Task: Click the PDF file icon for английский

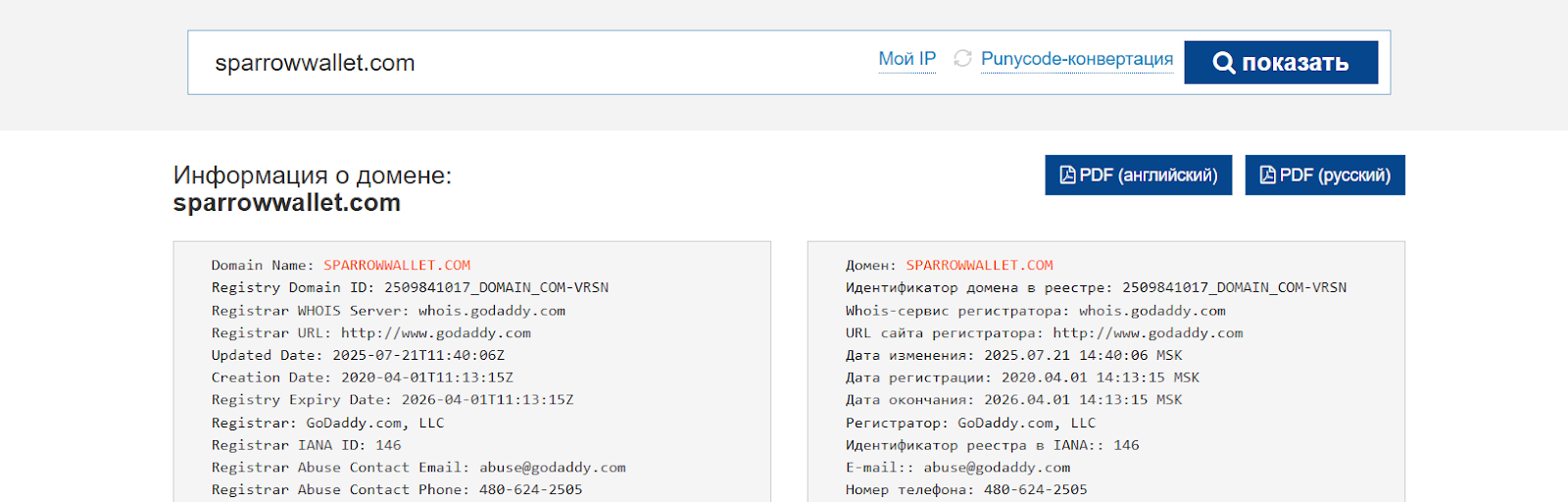Action: coord(1067,176)
